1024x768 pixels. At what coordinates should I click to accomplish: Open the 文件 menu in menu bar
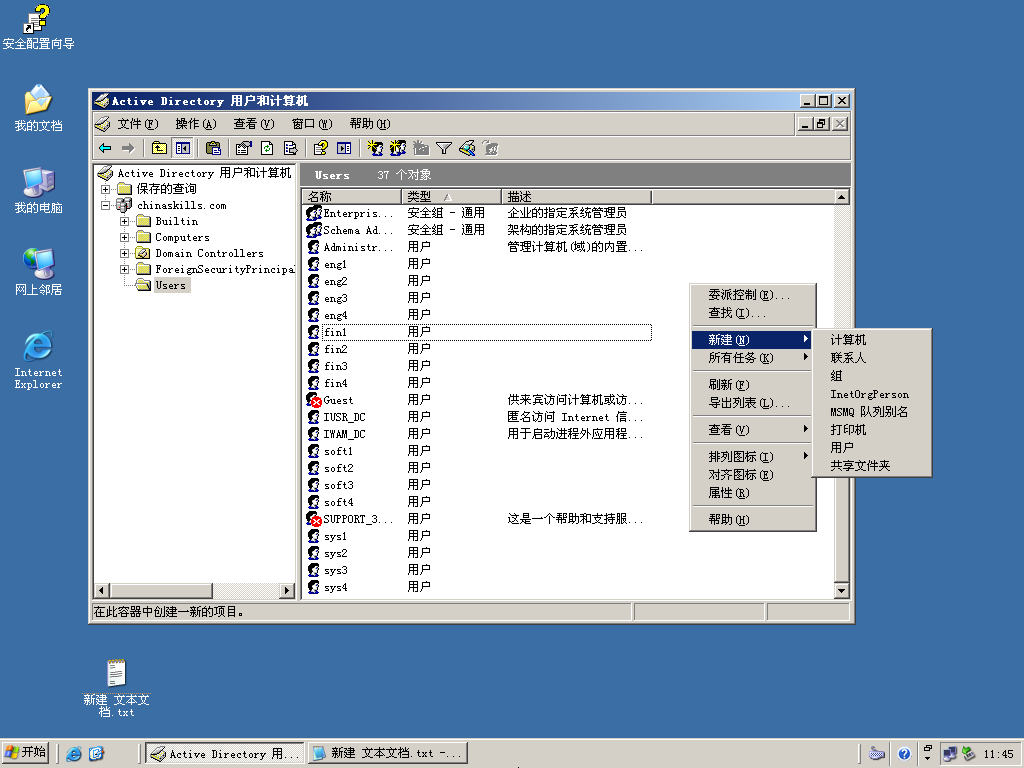pos(138,124)
